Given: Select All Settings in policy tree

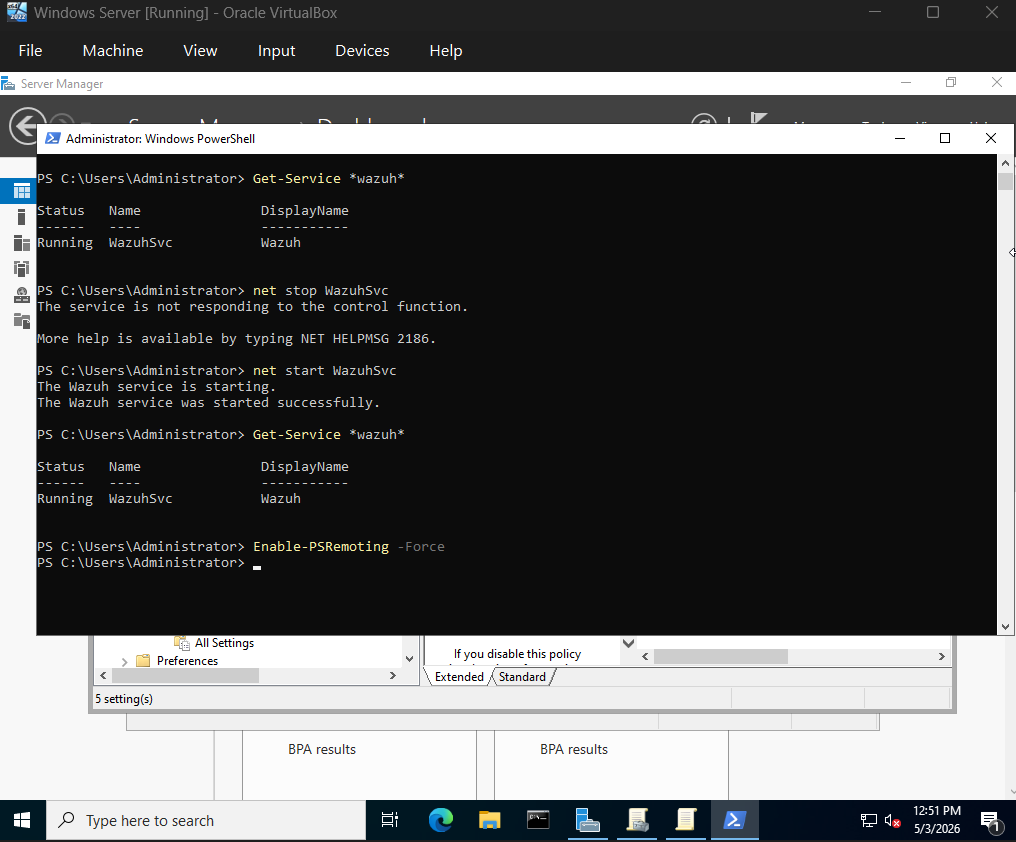Looking at the screenshot, I should (x=224, y=642).
